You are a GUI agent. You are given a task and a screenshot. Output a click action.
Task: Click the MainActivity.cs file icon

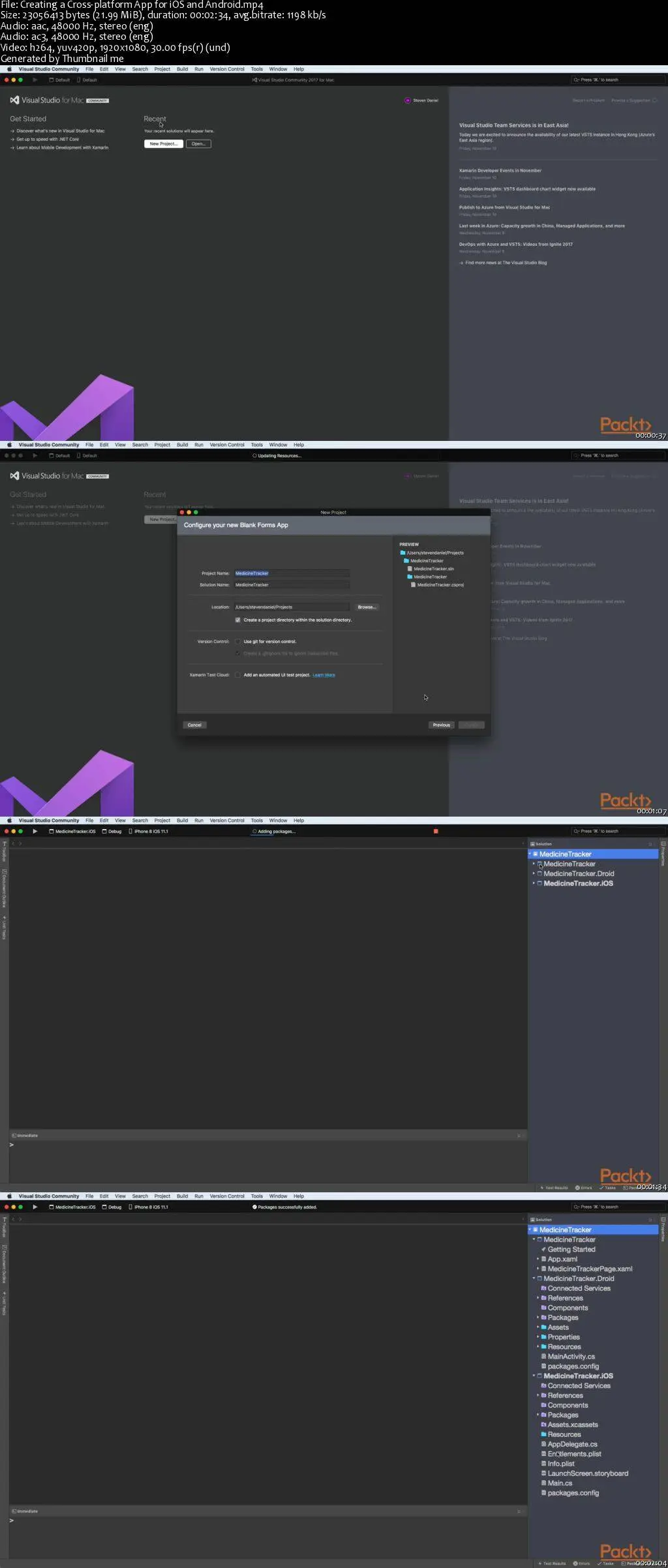[x=543, y=1356]
